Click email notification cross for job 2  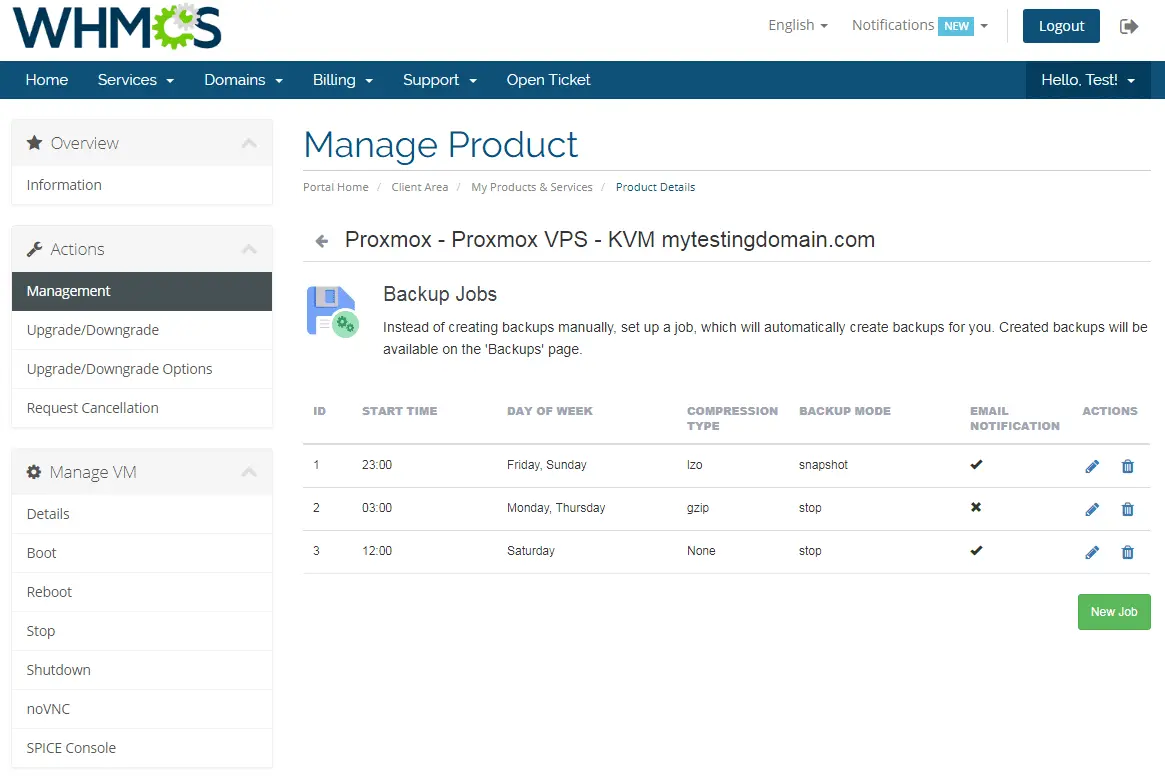click(976, 507)
